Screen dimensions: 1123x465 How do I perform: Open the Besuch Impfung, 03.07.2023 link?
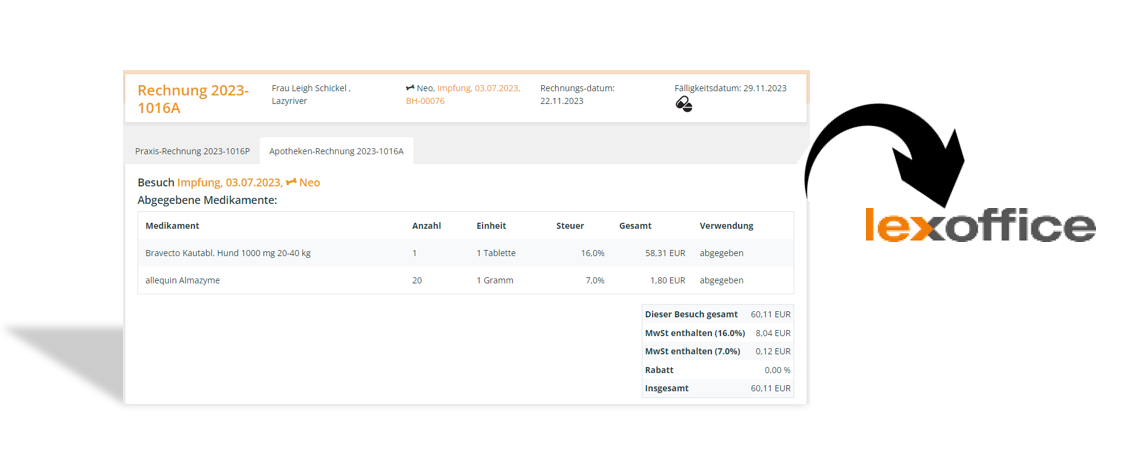tap(228, 183)
